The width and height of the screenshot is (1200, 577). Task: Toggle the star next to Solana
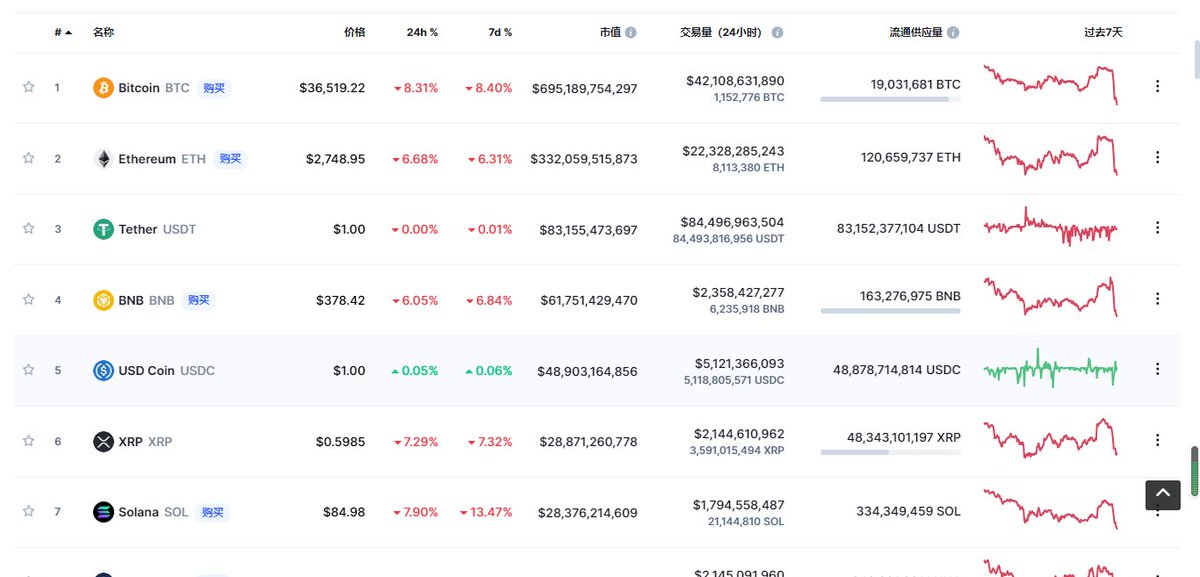click(x=28, y=511)
